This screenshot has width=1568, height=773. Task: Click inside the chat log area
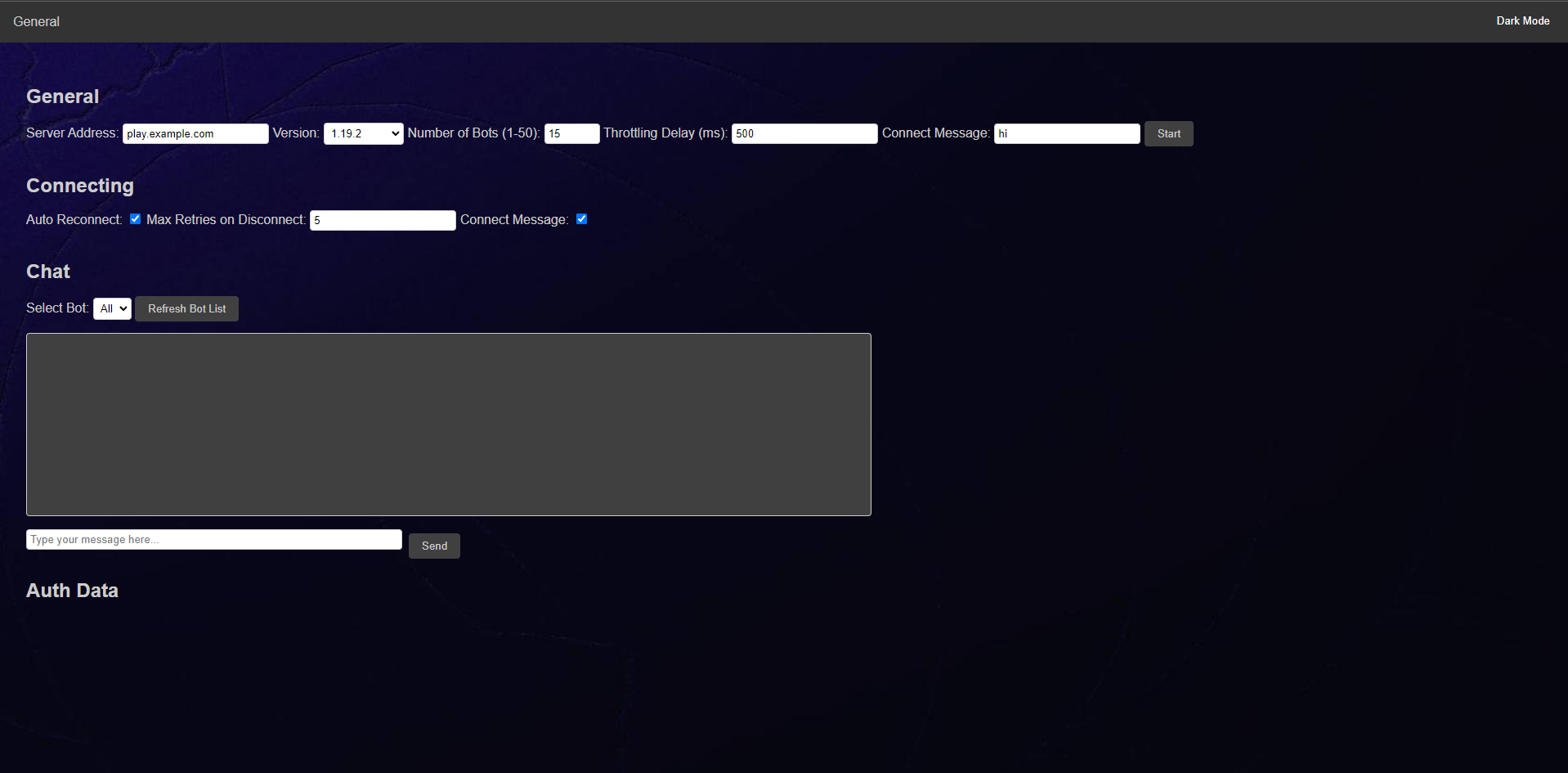[x=448, y=425]
